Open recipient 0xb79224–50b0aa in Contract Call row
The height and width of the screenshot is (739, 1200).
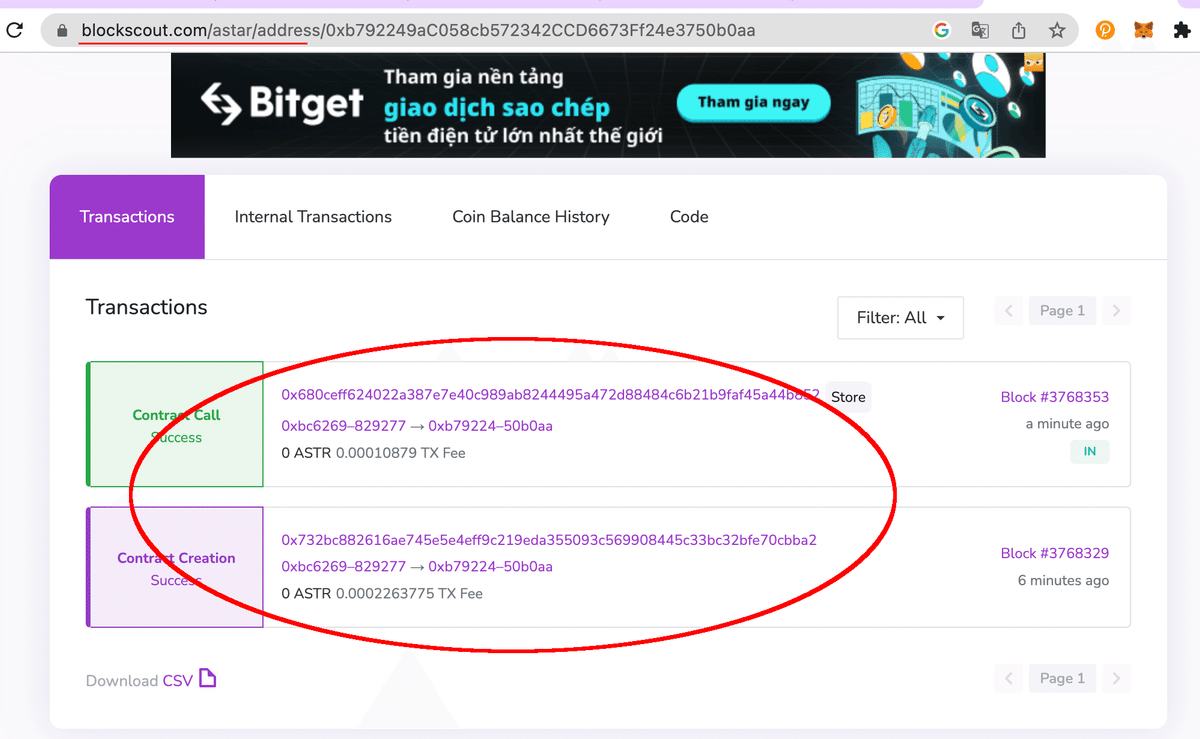490,426
